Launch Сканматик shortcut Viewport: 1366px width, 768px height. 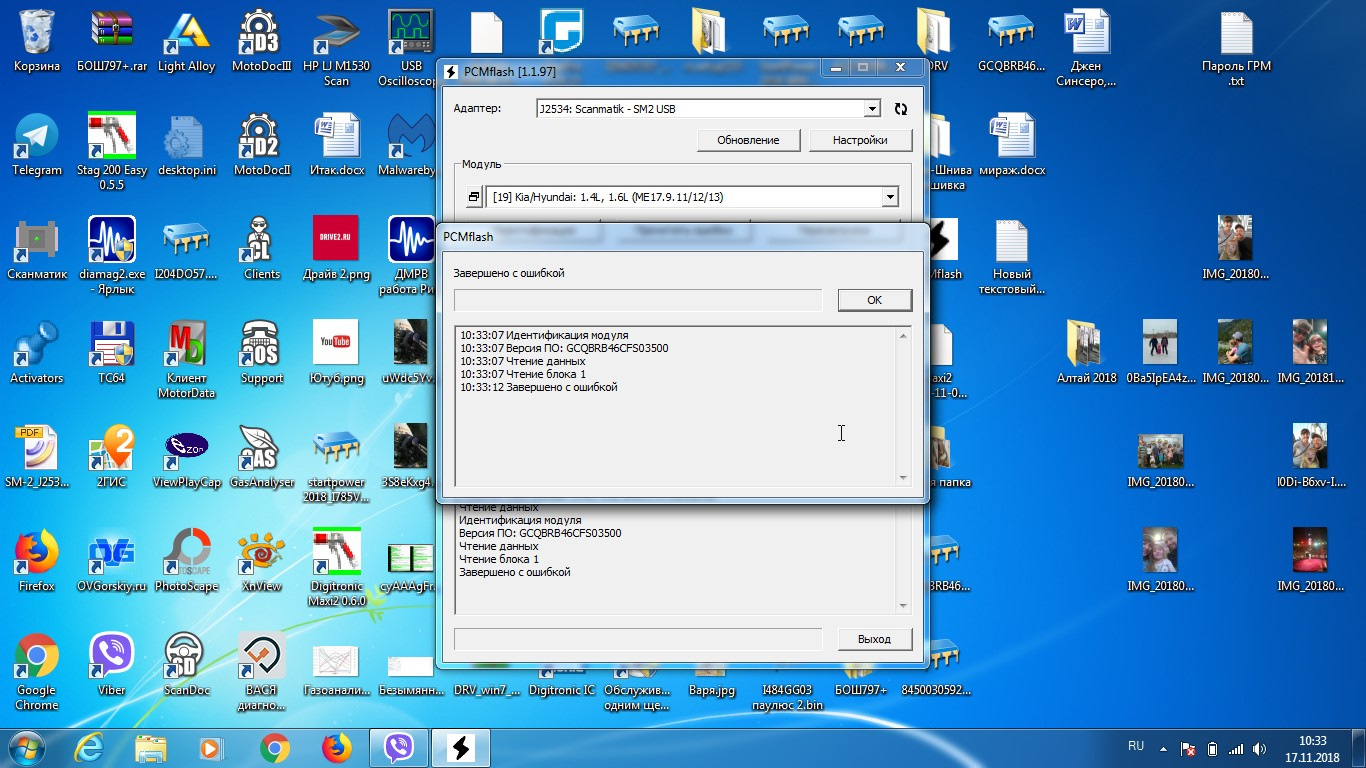coord(37,250)
